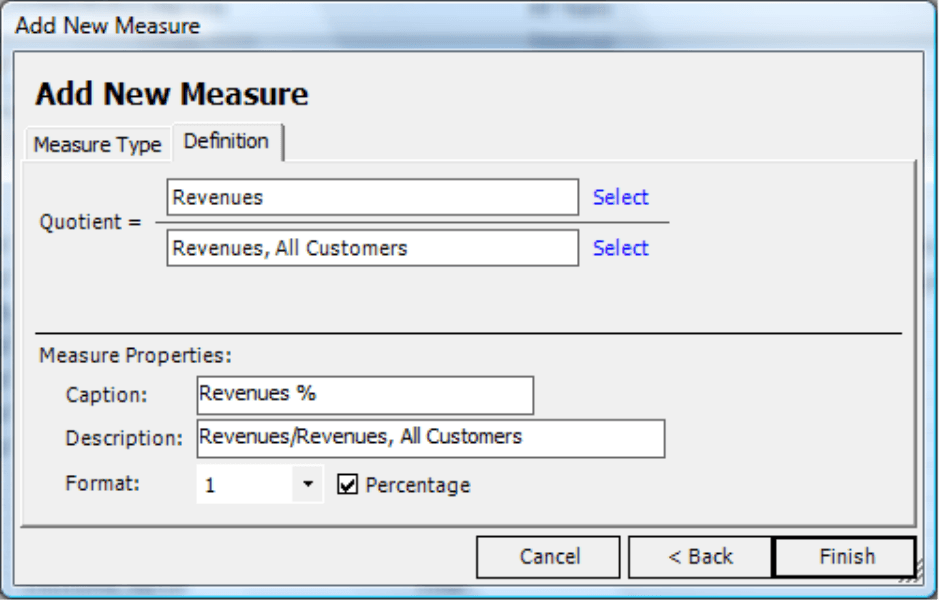939x600 pixels.
Task: Open Select link for the denominator
Action: (620, 248)
